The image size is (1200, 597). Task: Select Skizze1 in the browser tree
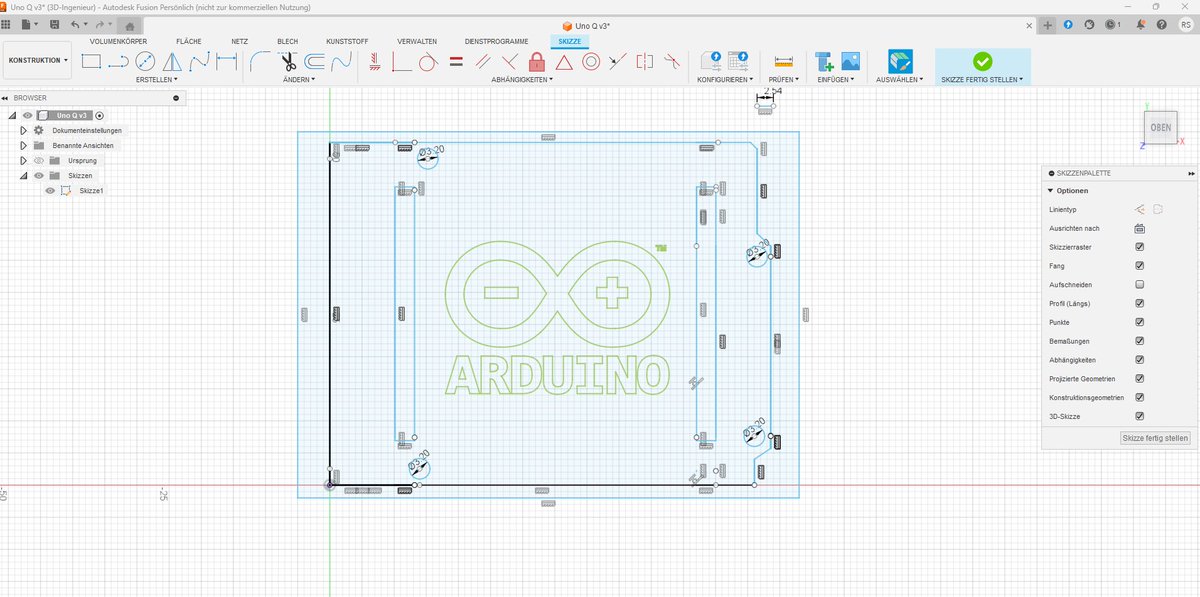92,190
